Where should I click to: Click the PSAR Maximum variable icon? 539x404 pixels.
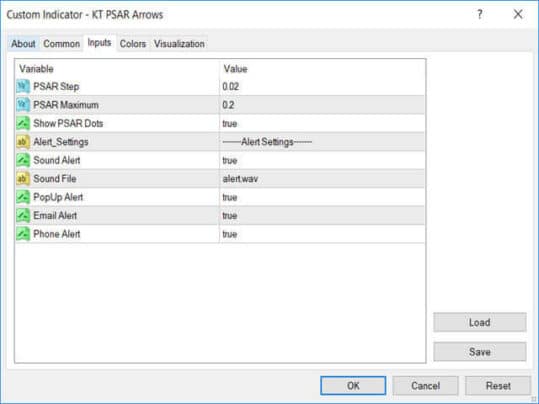coord(23,105)
